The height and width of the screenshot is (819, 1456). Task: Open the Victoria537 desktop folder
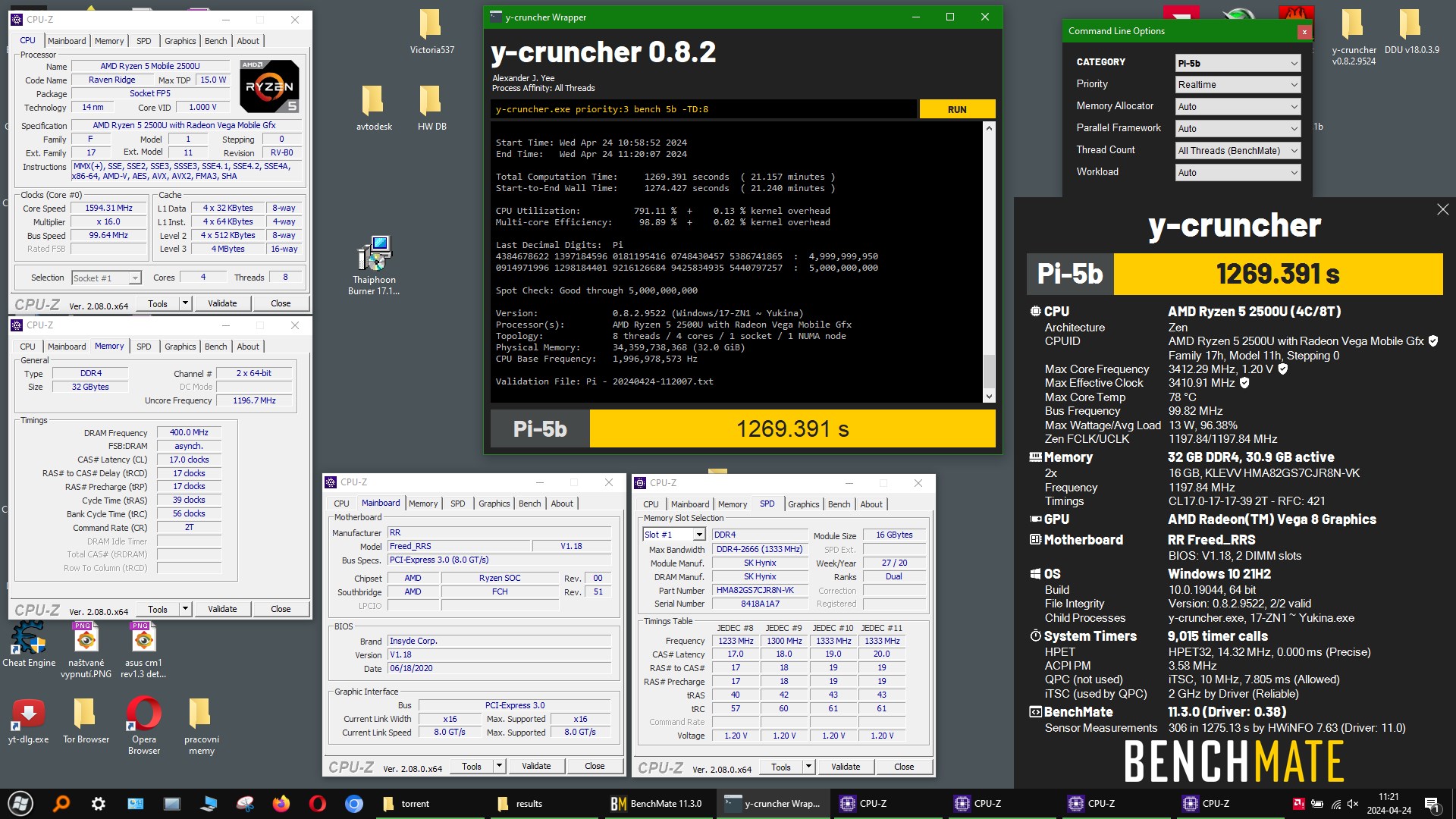(x=431, y=31)
